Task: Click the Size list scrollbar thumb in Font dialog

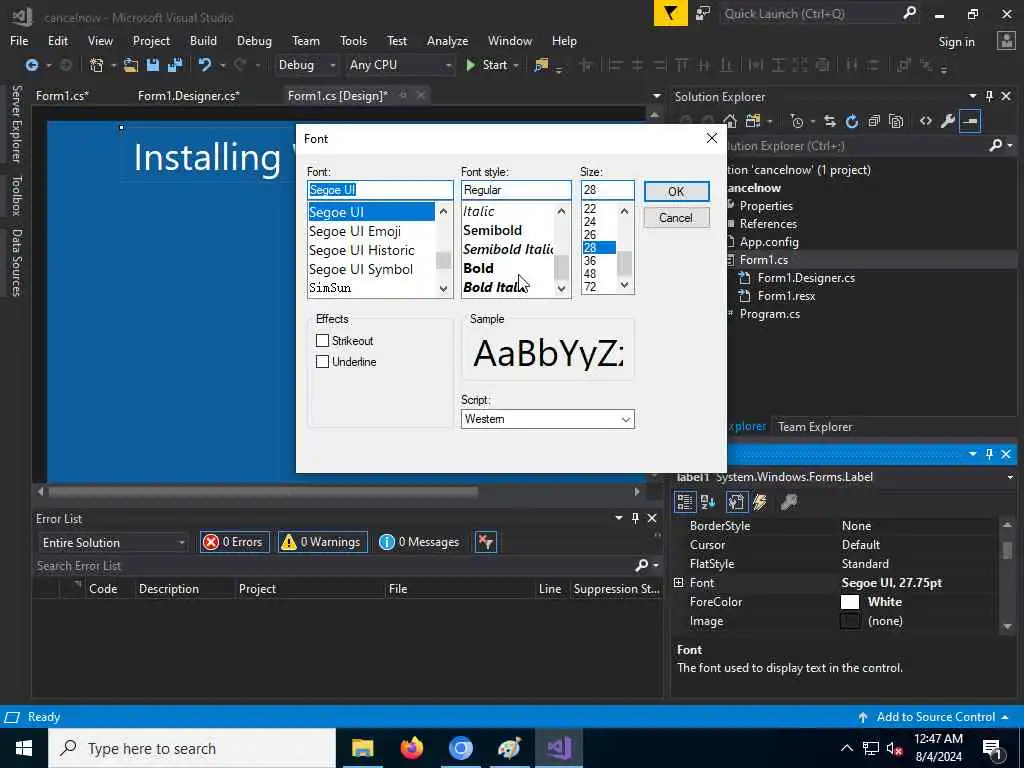Action: (624, 264)
